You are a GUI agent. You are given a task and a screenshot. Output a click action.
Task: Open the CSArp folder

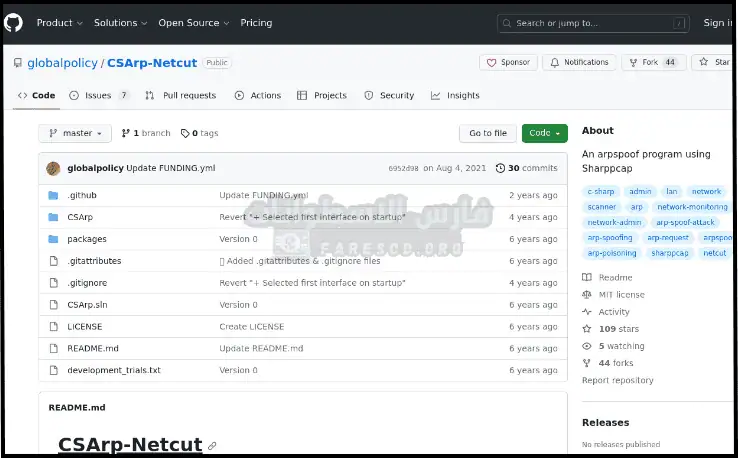[x=80, y=217]
